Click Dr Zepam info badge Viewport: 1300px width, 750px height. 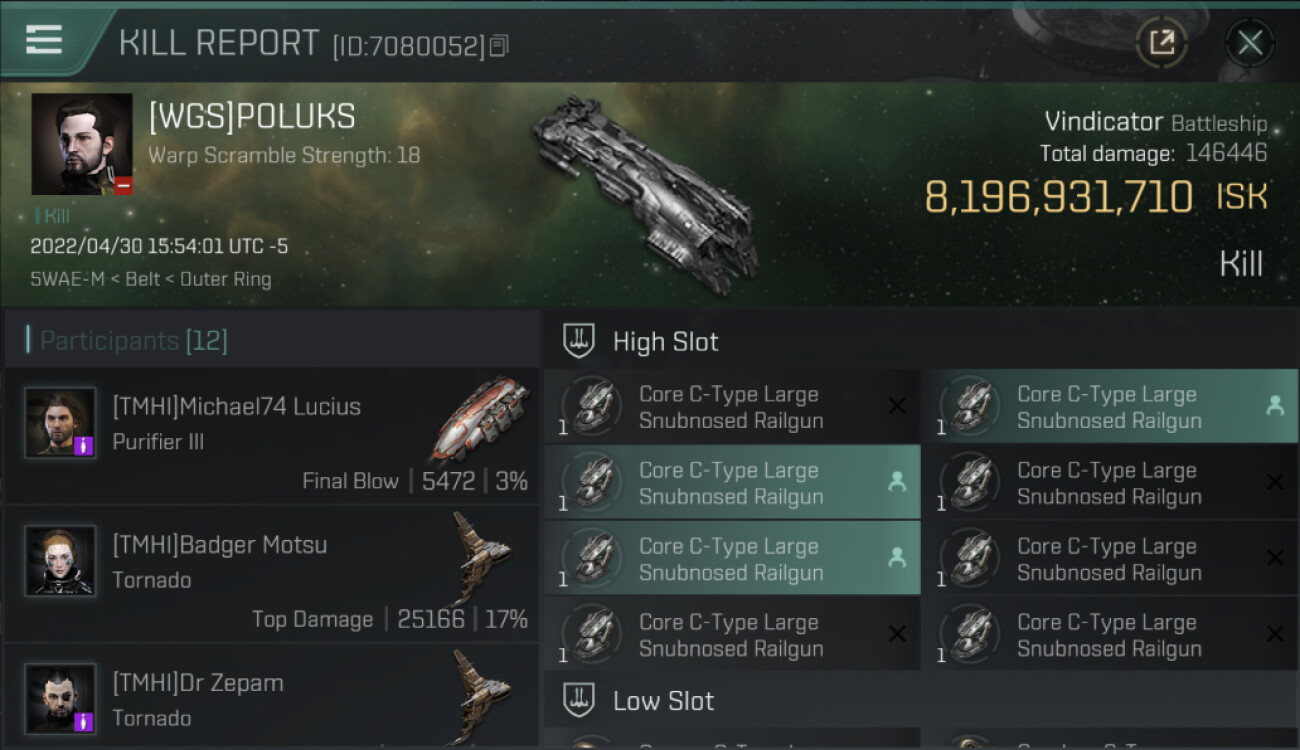pos(85,721)
